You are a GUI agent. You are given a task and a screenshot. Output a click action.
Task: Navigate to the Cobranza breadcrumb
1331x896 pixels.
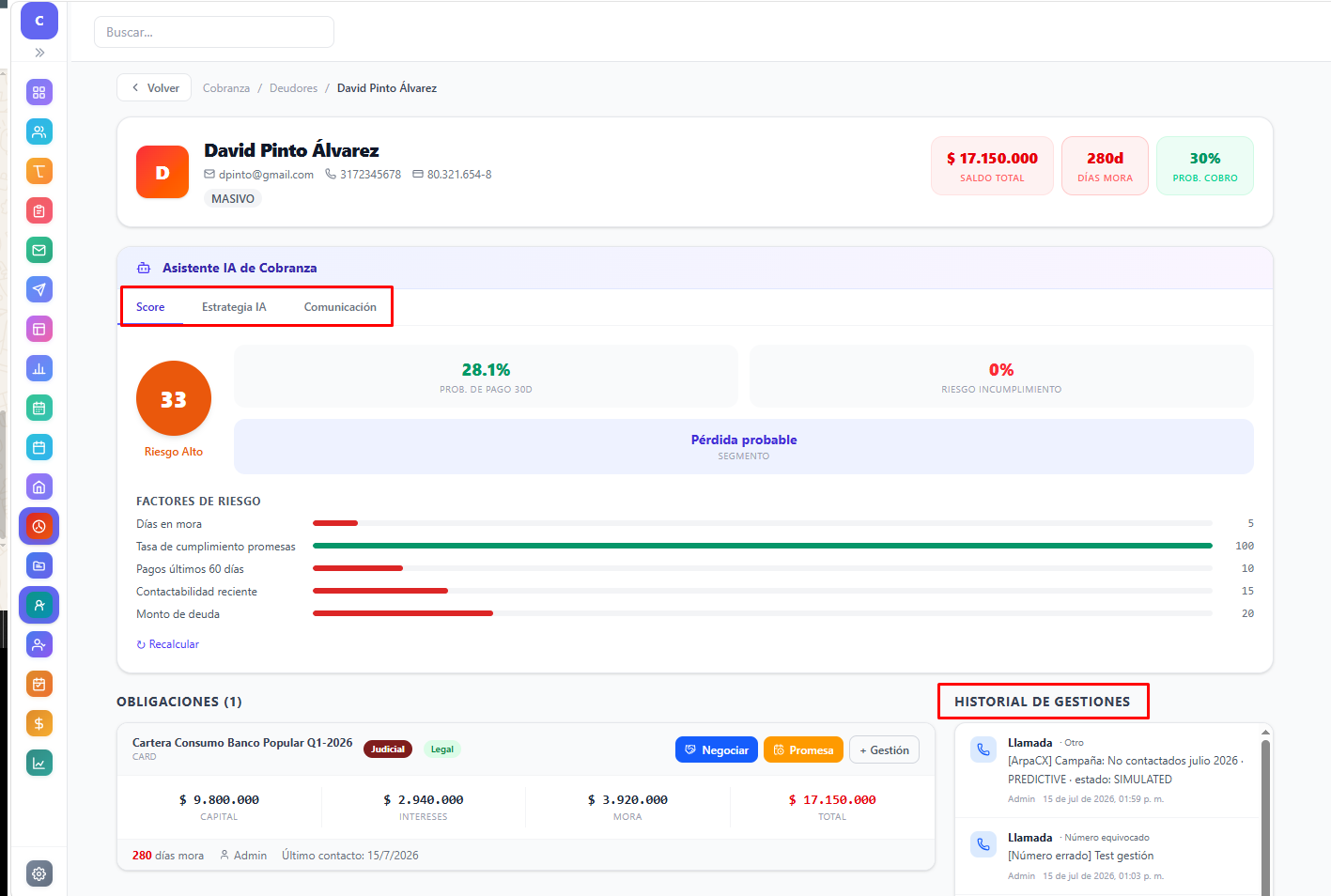click(226, 88)
